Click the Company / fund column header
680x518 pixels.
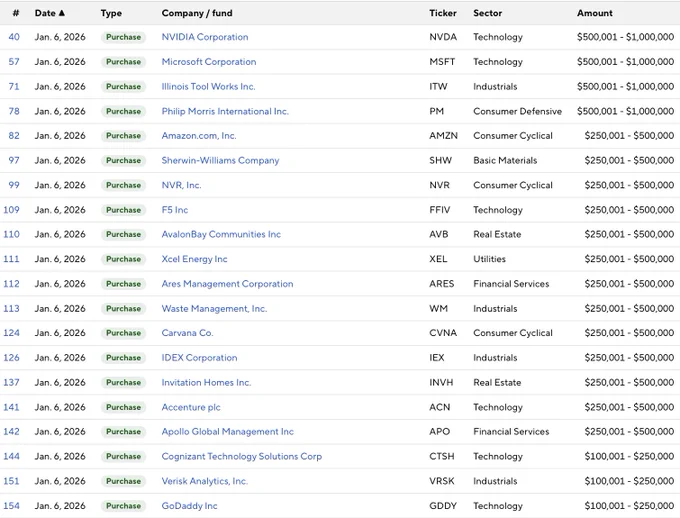tap(197, 13)
